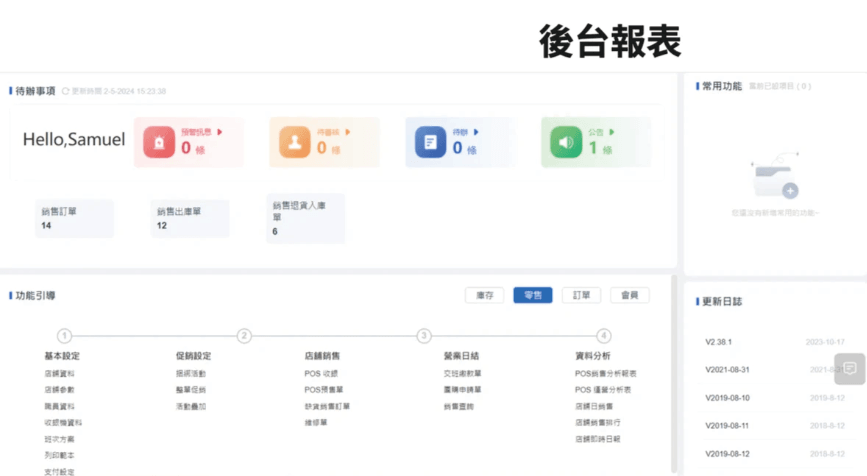Open the 銷售查詢 link
Viewport: 867px width, 476px height.
[458, 406]
